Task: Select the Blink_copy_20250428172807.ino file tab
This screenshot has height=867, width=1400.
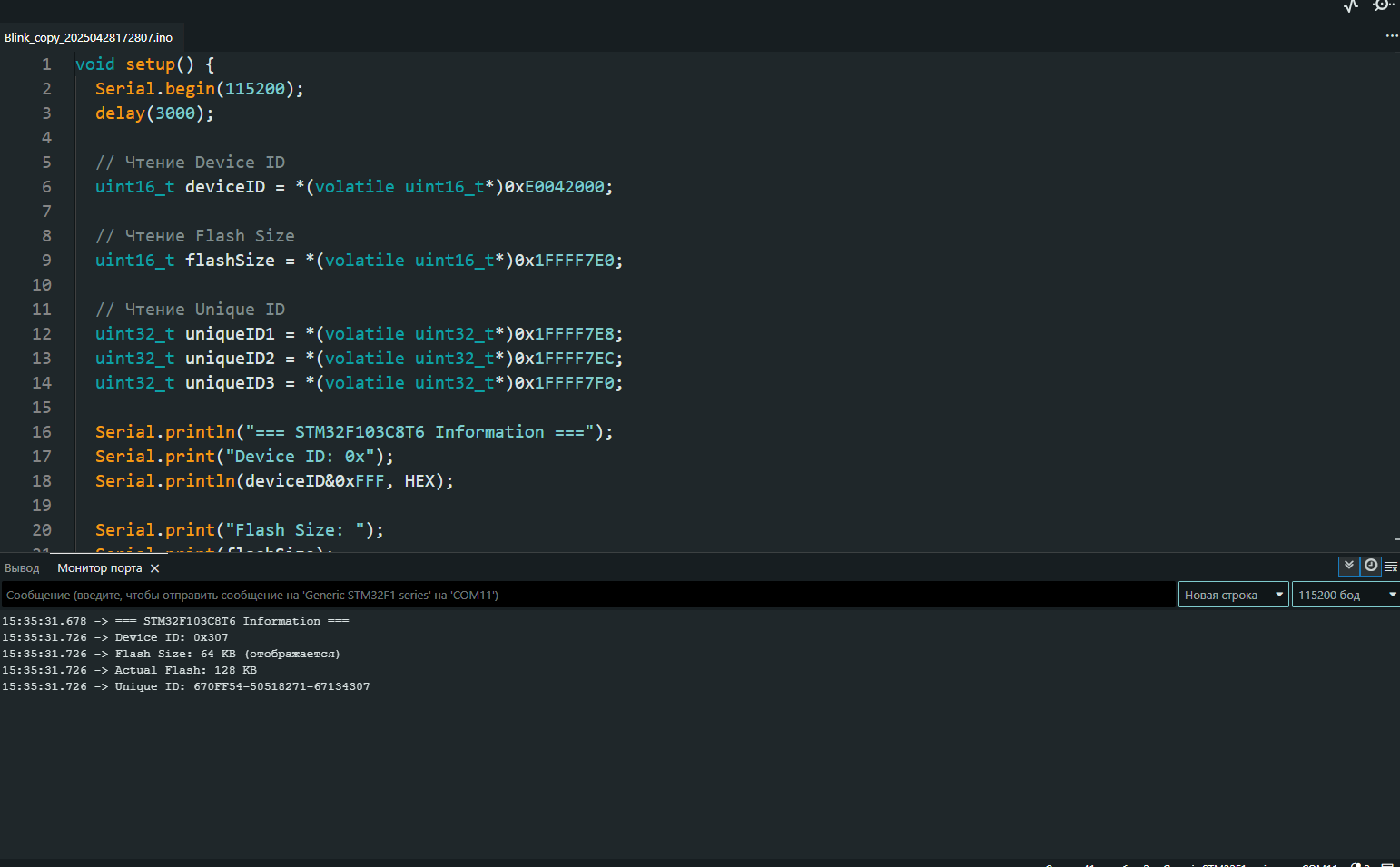Action: coord(88,37)
